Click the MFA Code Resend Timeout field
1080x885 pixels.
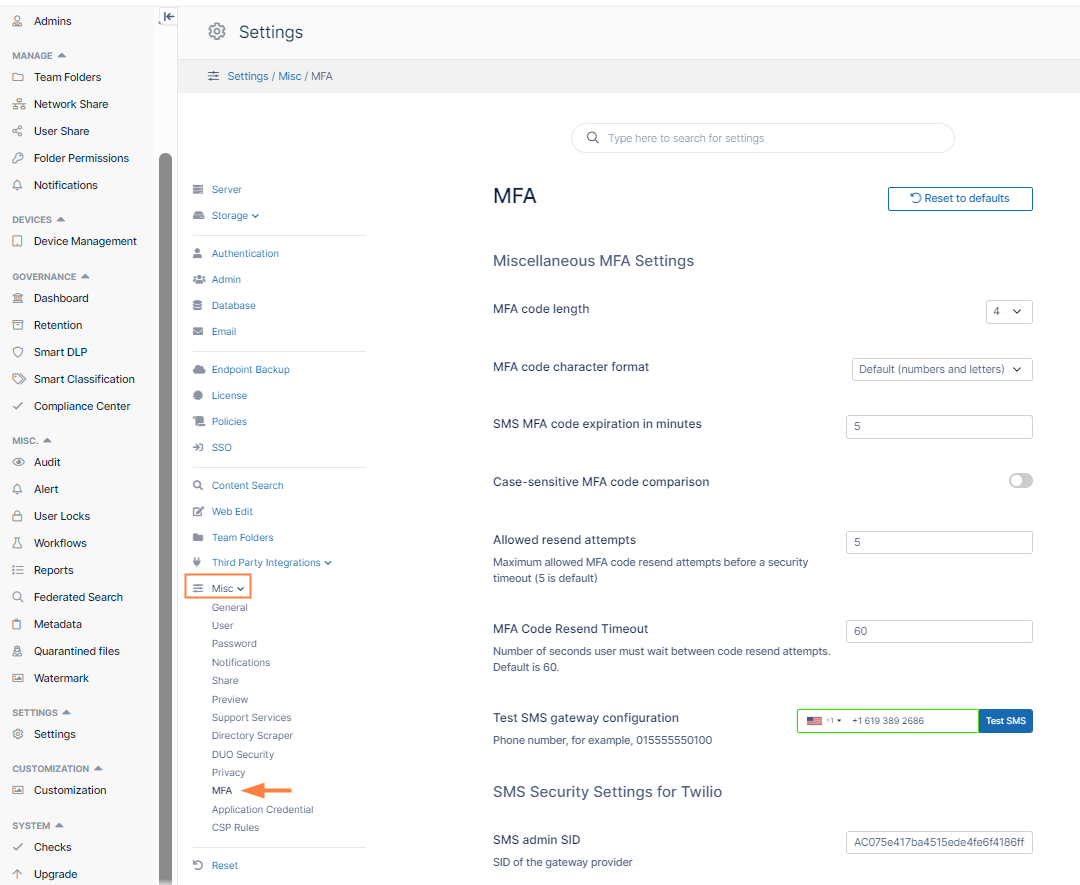939,631
